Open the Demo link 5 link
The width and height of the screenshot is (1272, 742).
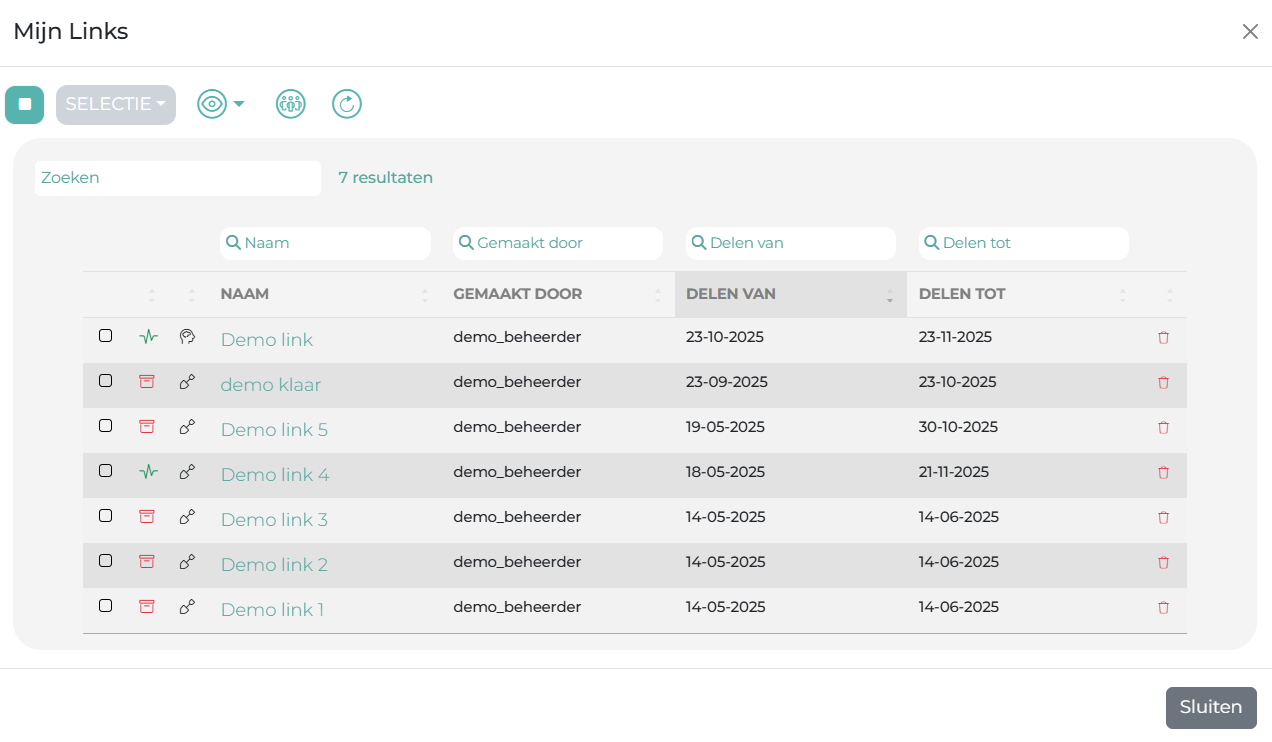(x=274, y=430)
